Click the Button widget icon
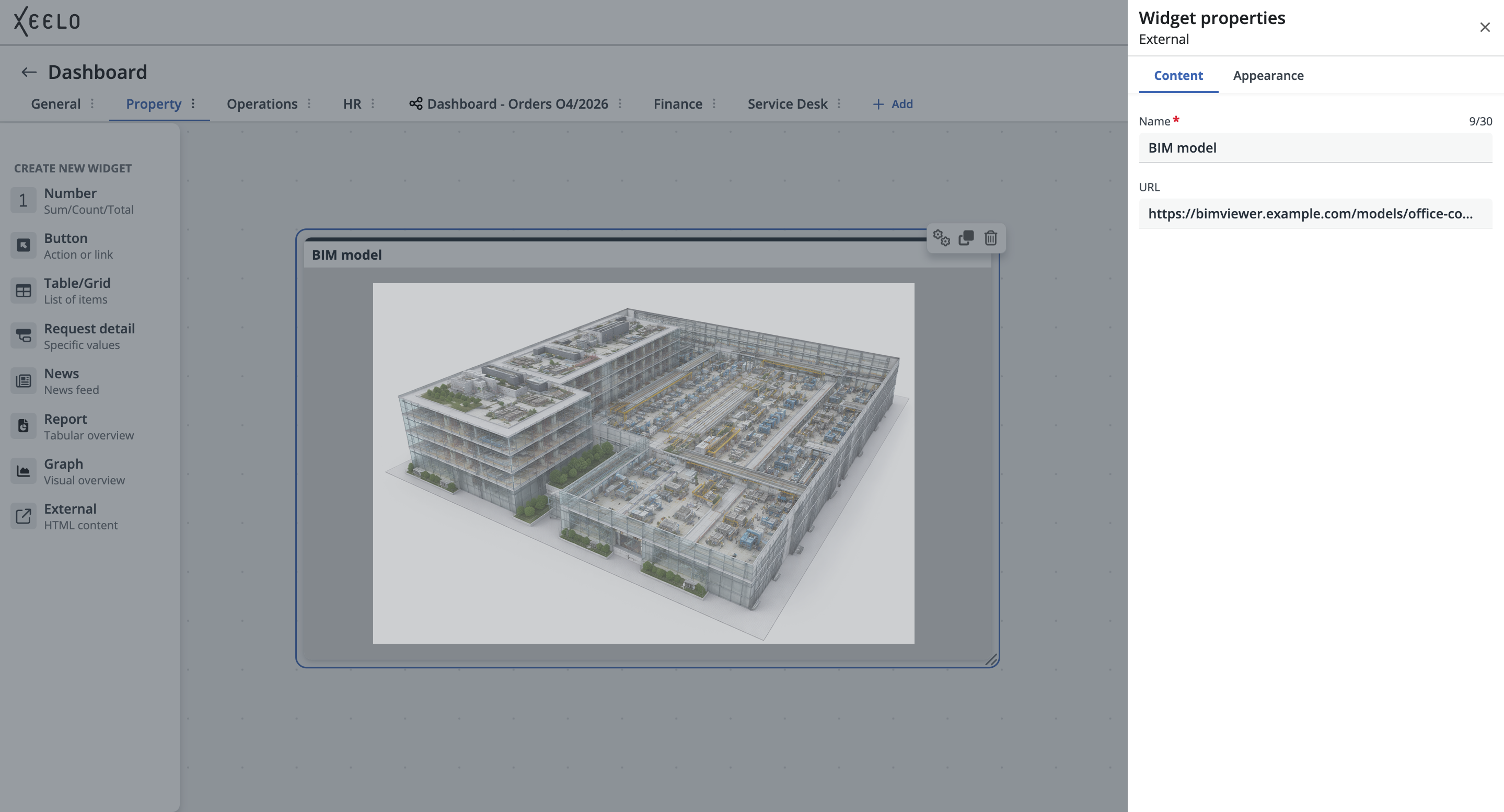The height and width of the screenshot is (812, 1504). pos(24,245)
